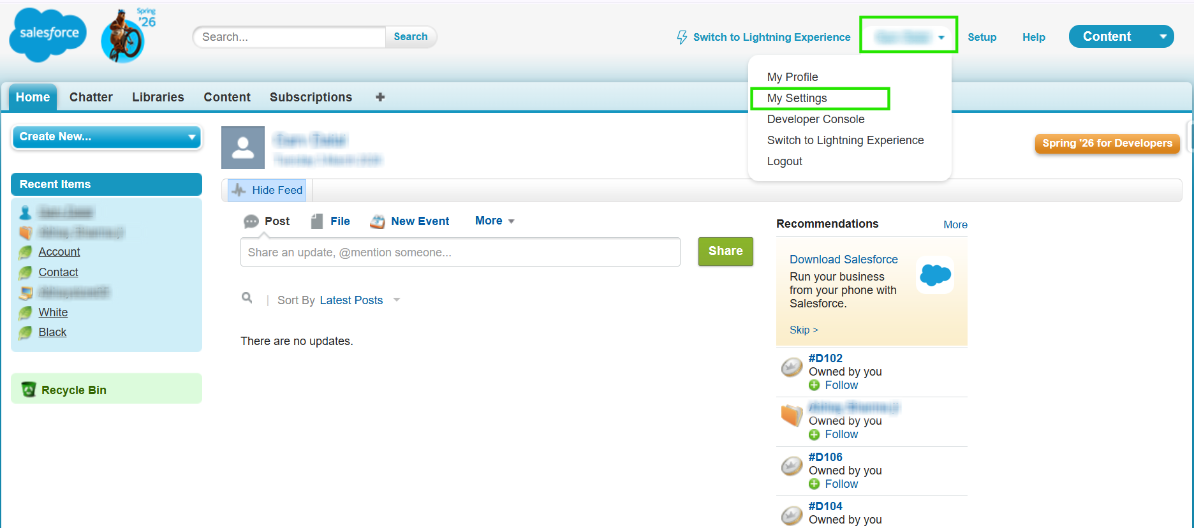This screenshot has width=1194, height=528.
Task: Open the Setup link
Action: (x=982, y=37)
